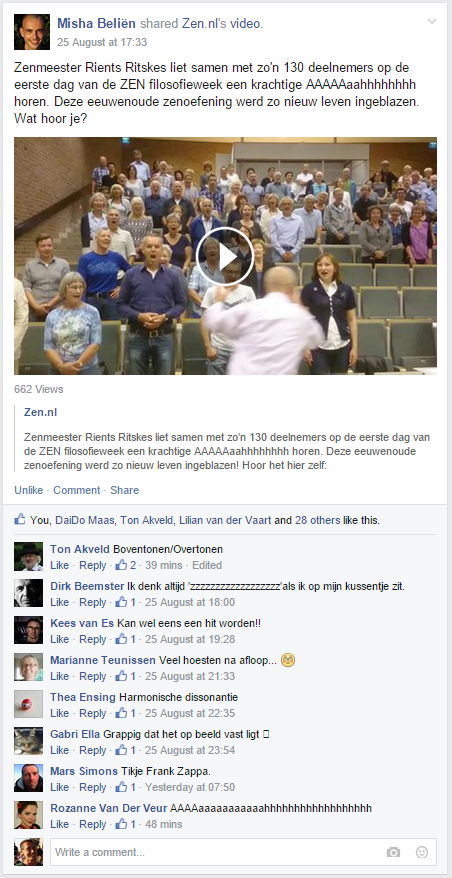Play the Zen.nl video
452x878 pixels.
coord(225,256)
